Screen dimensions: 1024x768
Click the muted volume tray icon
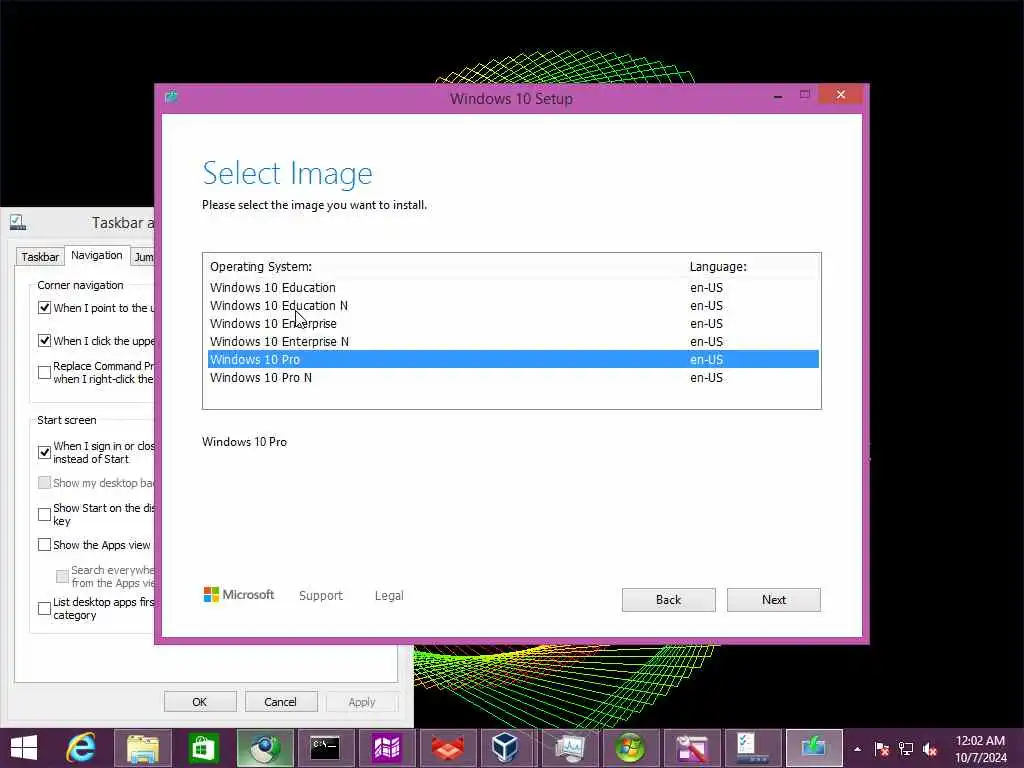click(930, 749)
